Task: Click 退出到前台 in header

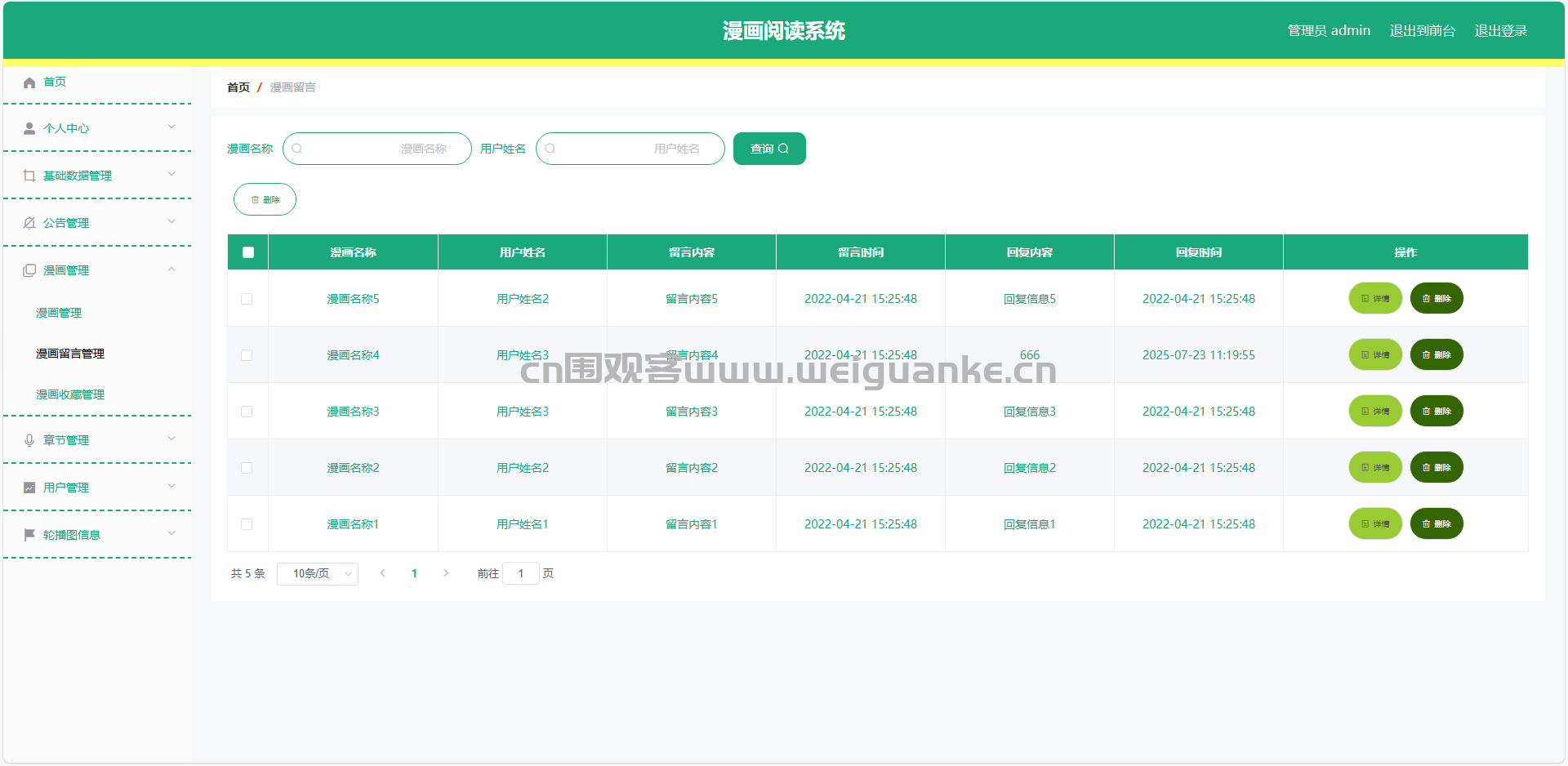Action: [x=1423, y=31]
